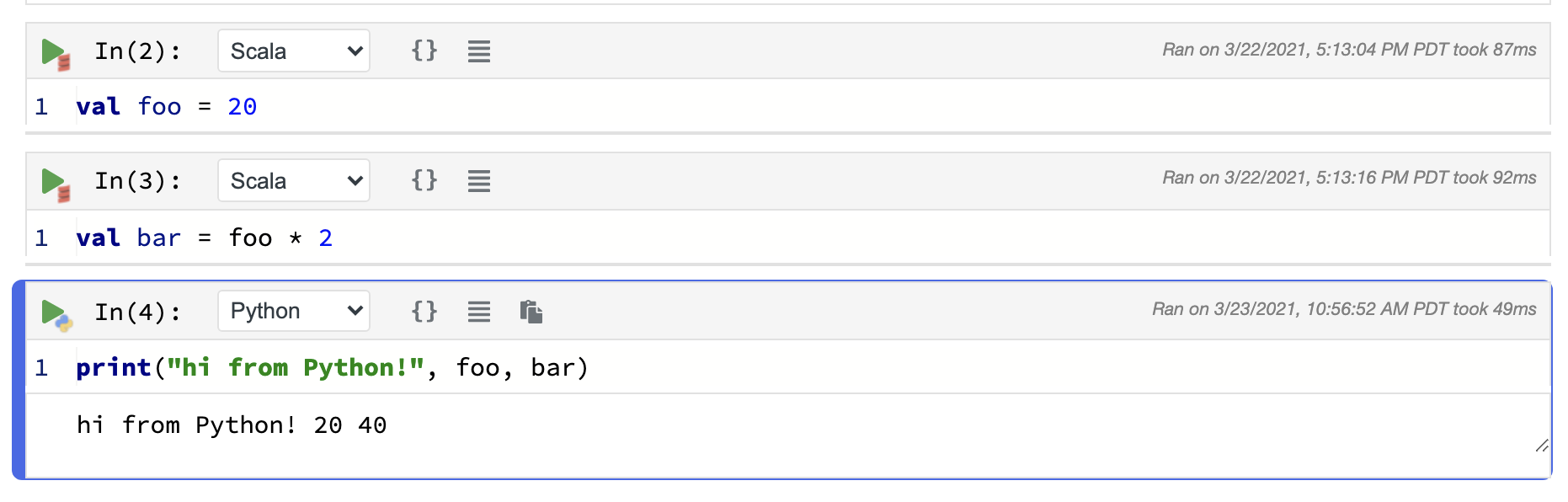The height and width of the screenshot is (502, 1568).
Task: Click the output text 'hi from Python! 20 40'
Action: (230, 425)
